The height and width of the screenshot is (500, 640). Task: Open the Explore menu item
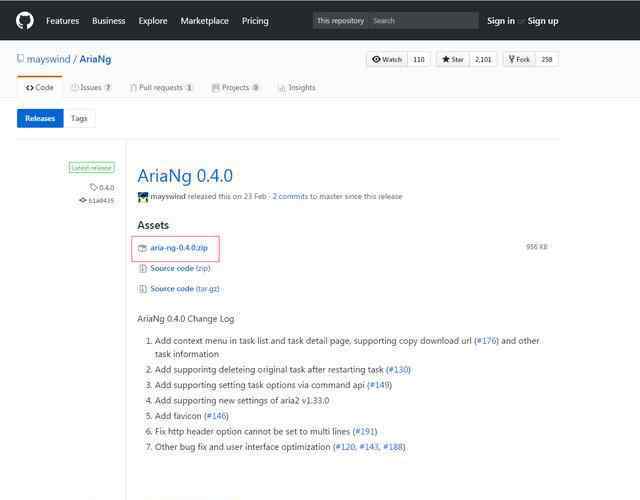coord(153,21)
